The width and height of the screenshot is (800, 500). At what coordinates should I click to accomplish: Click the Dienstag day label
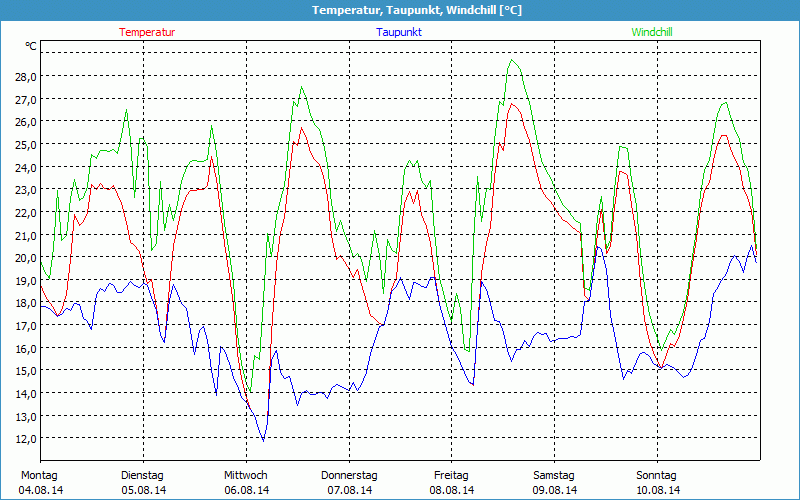tap(142, 476)
